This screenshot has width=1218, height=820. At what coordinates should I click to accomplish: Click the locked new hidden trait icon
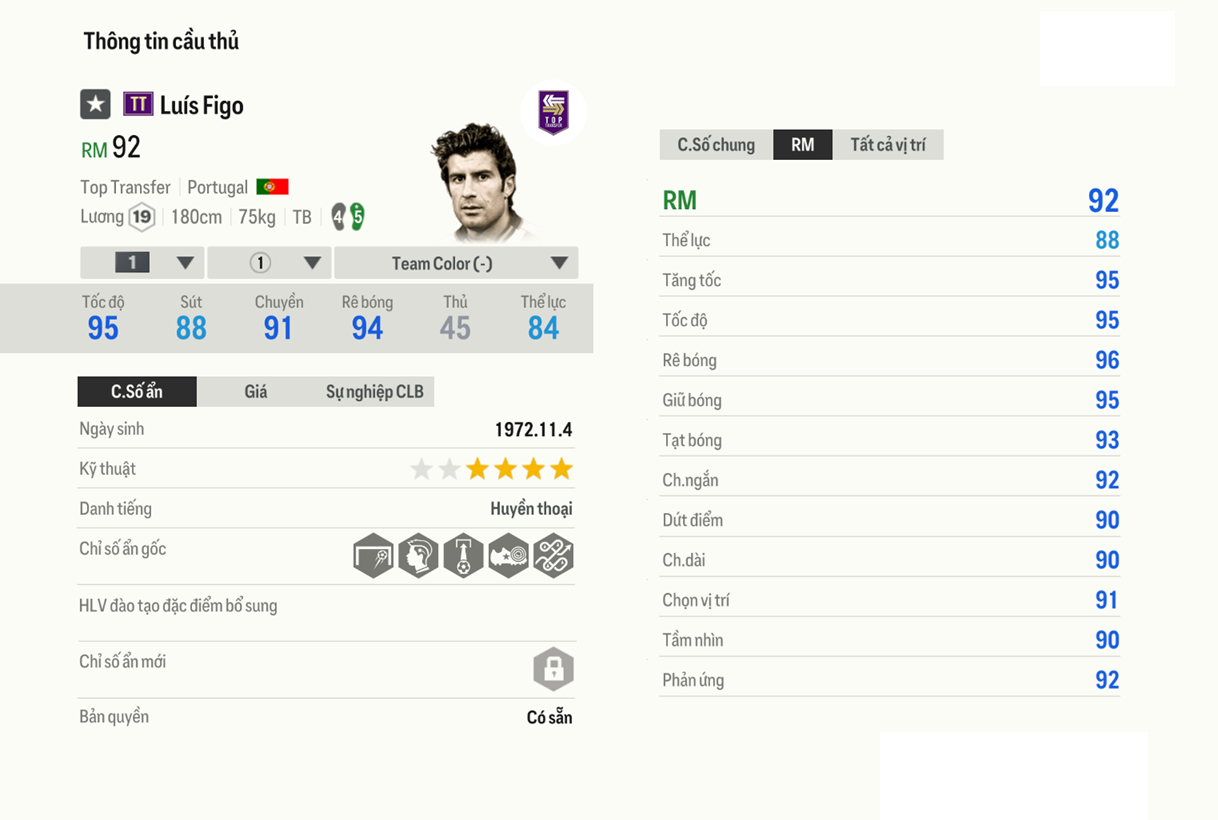[553, 669]
